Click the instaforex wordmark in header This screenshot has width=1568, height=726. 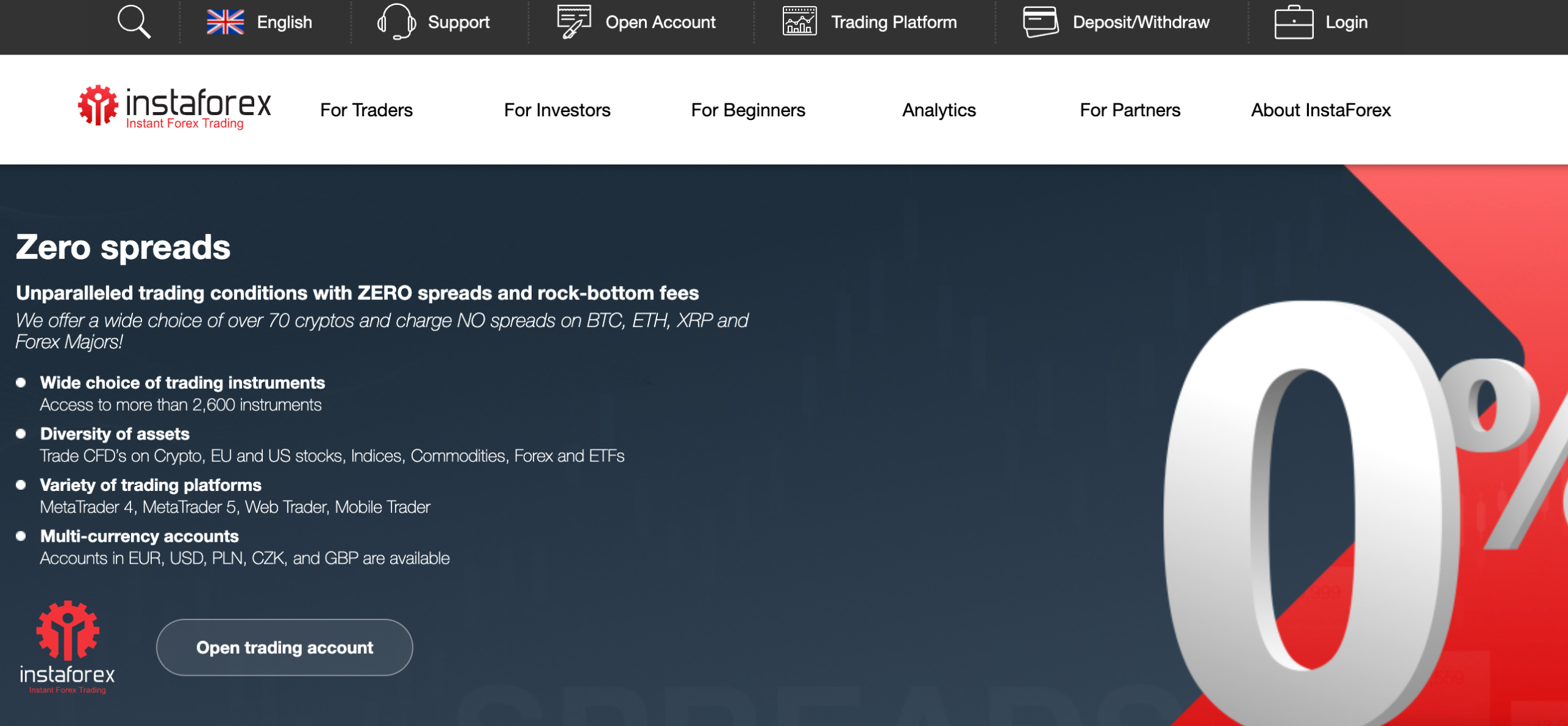click(198, 102)
